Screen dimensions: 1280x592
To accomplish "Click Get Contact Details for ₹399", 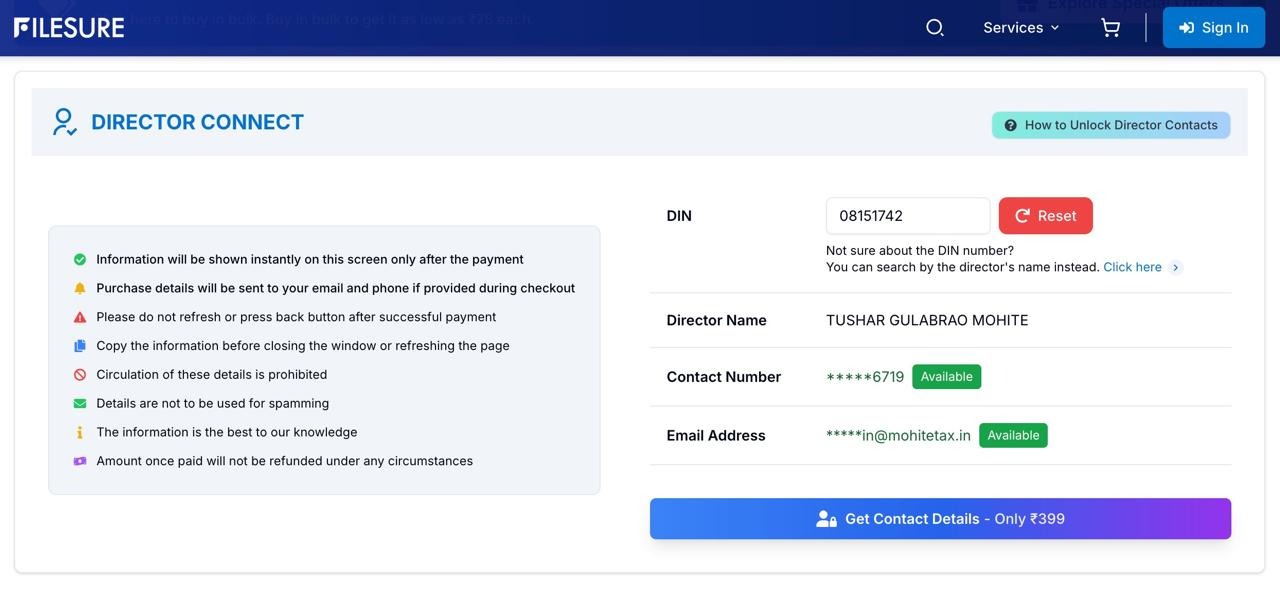I will click(x=940, y=519).
